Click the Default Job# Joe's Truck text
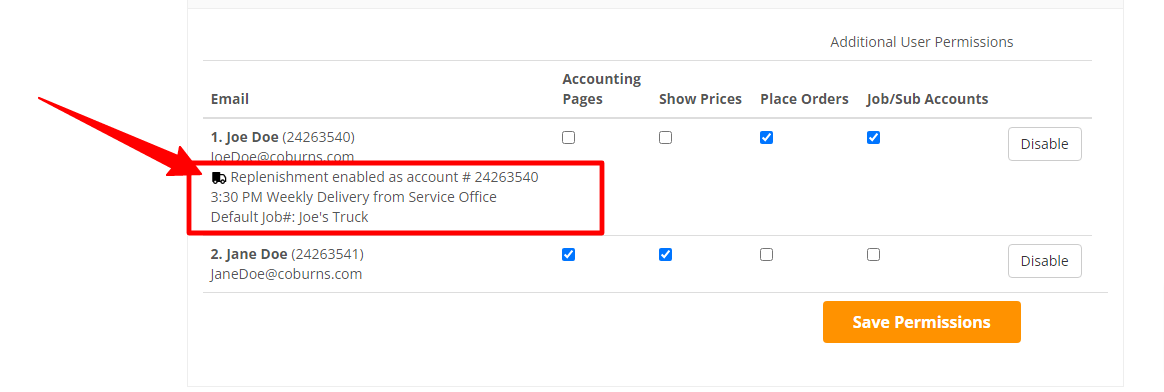The image size is (1164, 392). [x=290, y=218]
